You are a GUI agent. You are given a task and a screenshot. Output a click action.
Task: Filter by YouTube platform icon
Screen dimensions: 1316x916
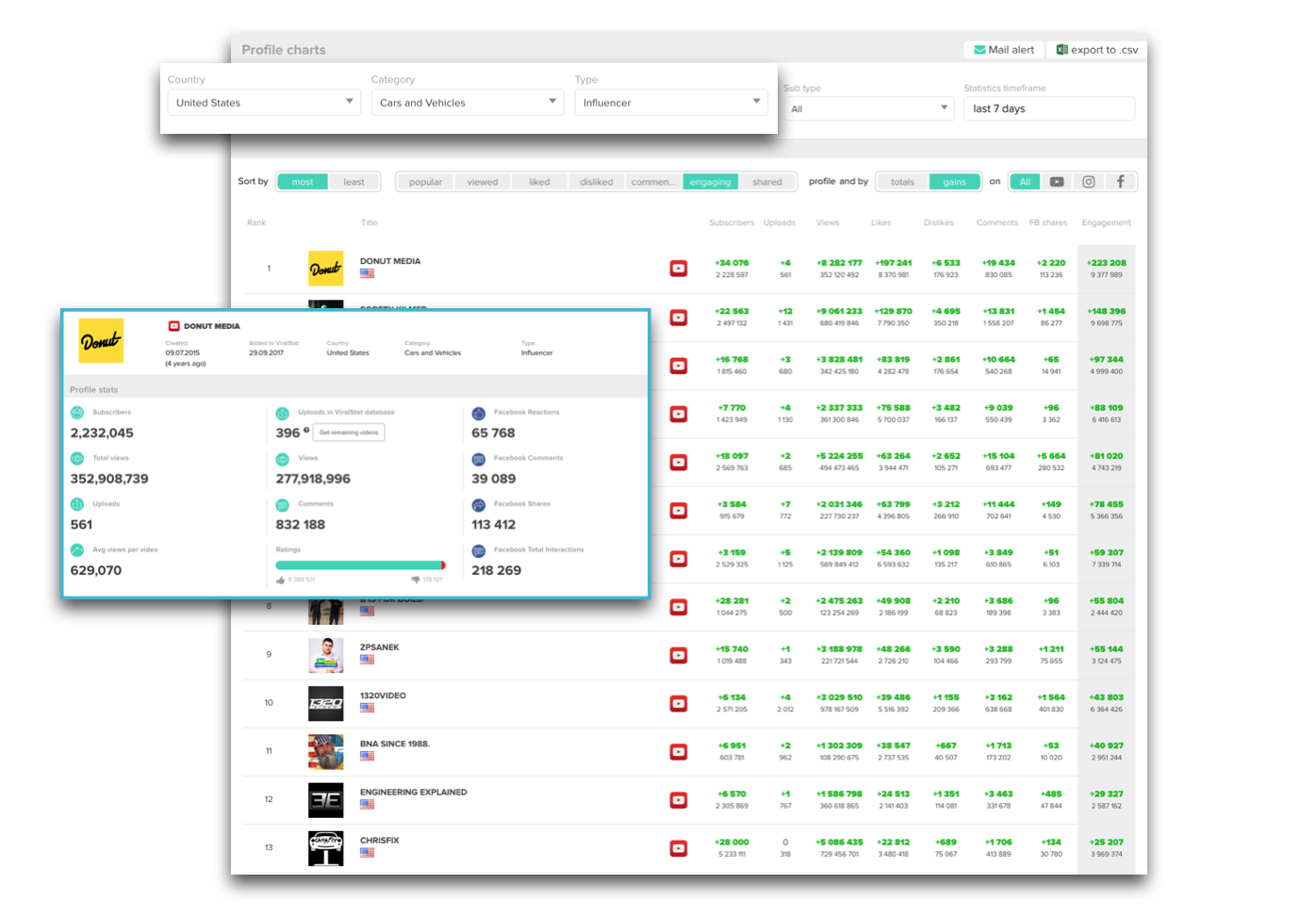[1057, 182]
